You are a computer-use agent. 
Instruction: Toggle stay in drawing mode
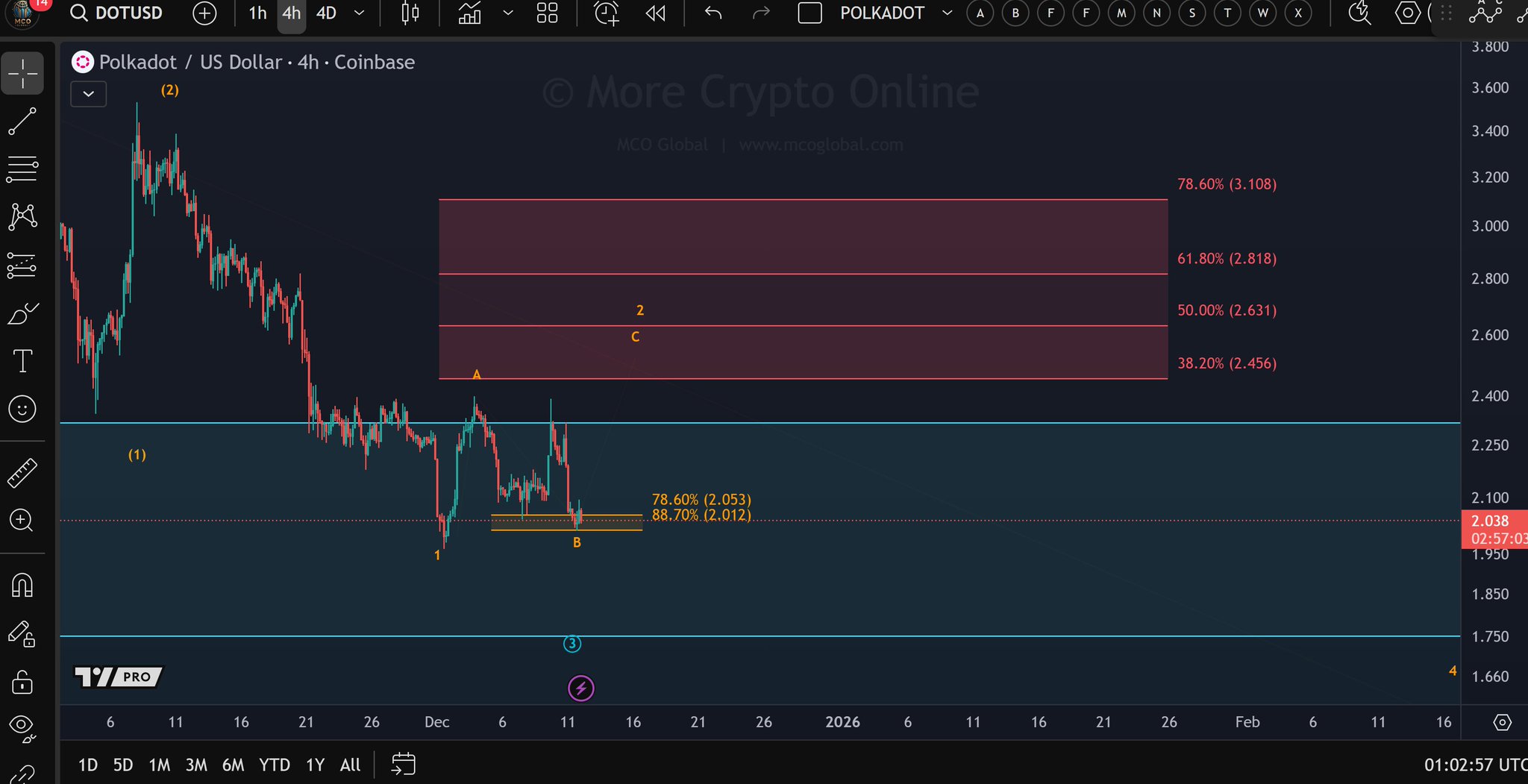[x=22, y=634]
